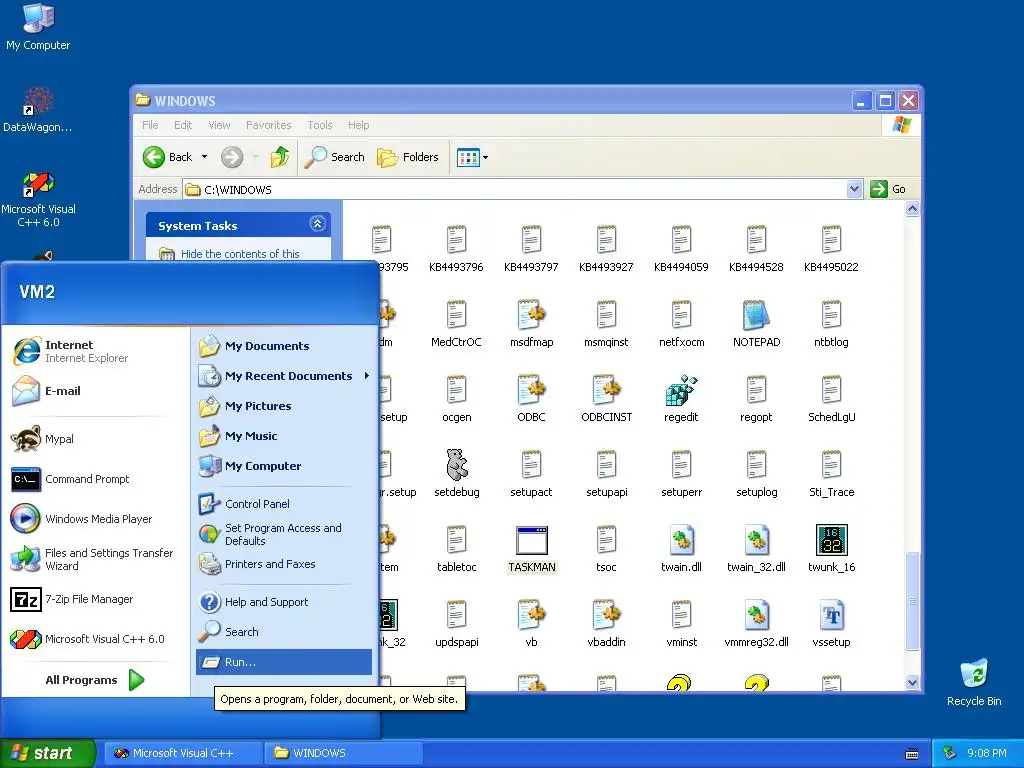Image resolution: width=1024 pixels, height=768 pixels.
Task: Click Run... in Start menu
Action: click(x=284, y=662)
